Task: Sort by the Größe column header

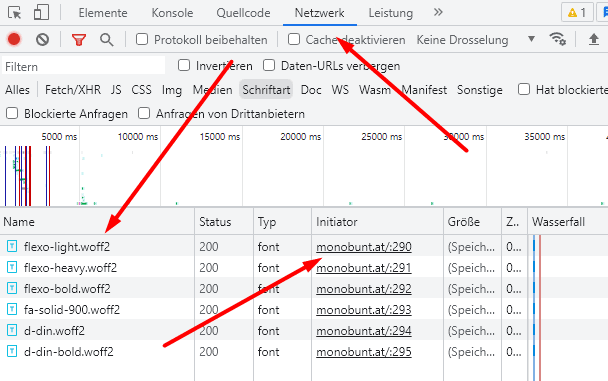Action: point(472,222)
